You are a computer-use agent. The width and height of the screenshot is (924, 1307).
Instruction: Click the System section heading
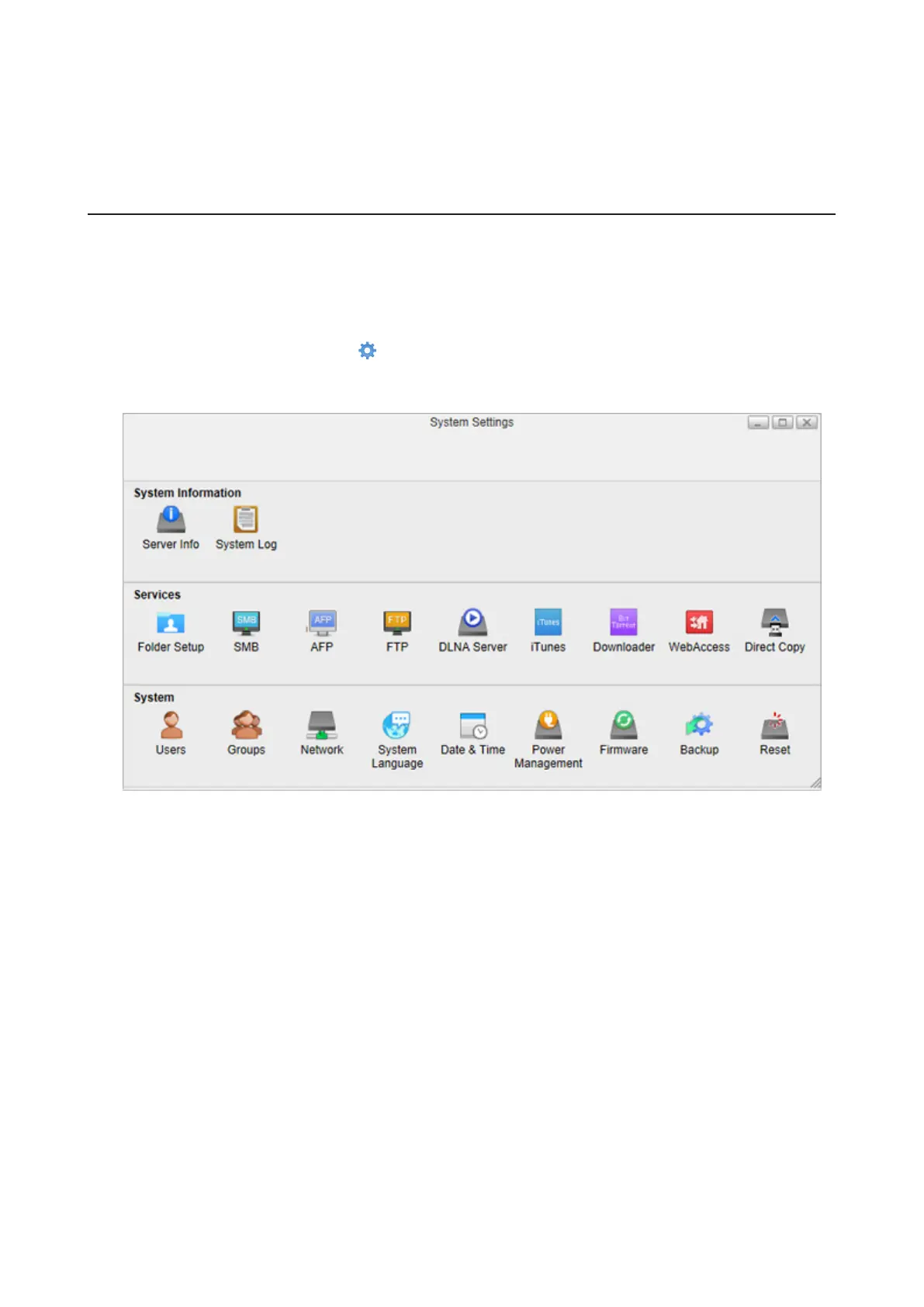click(154, 697)
